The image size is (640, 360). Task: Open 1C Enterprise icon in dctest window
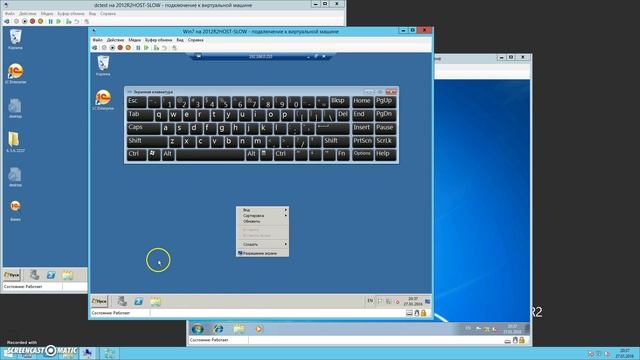(x=16, y=73)
